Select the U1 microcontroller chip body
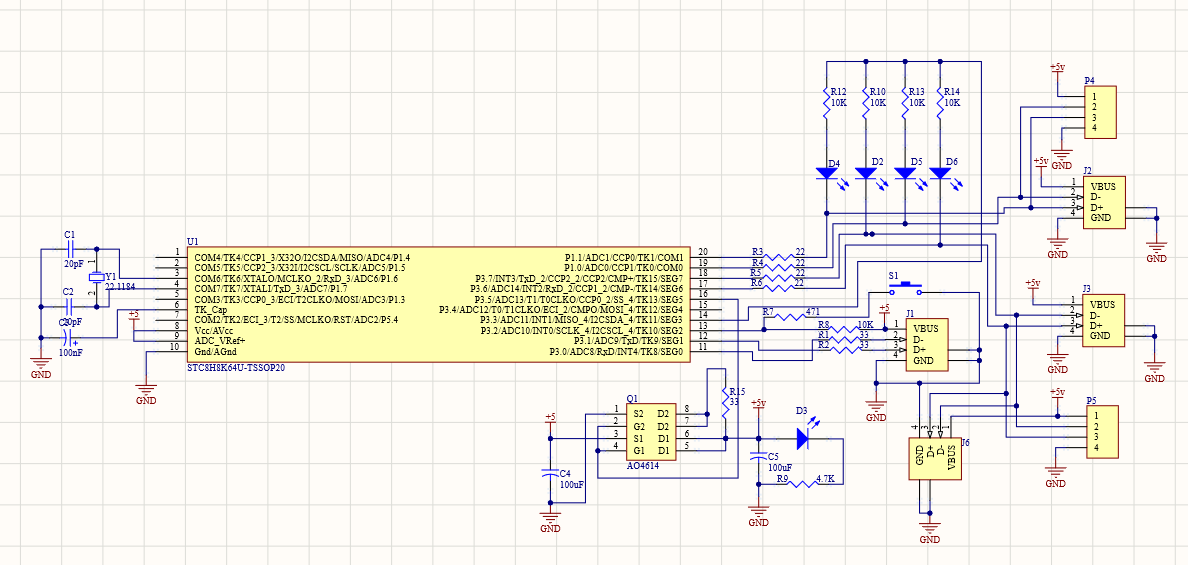The image size is (1188, 565). (438, 304)
